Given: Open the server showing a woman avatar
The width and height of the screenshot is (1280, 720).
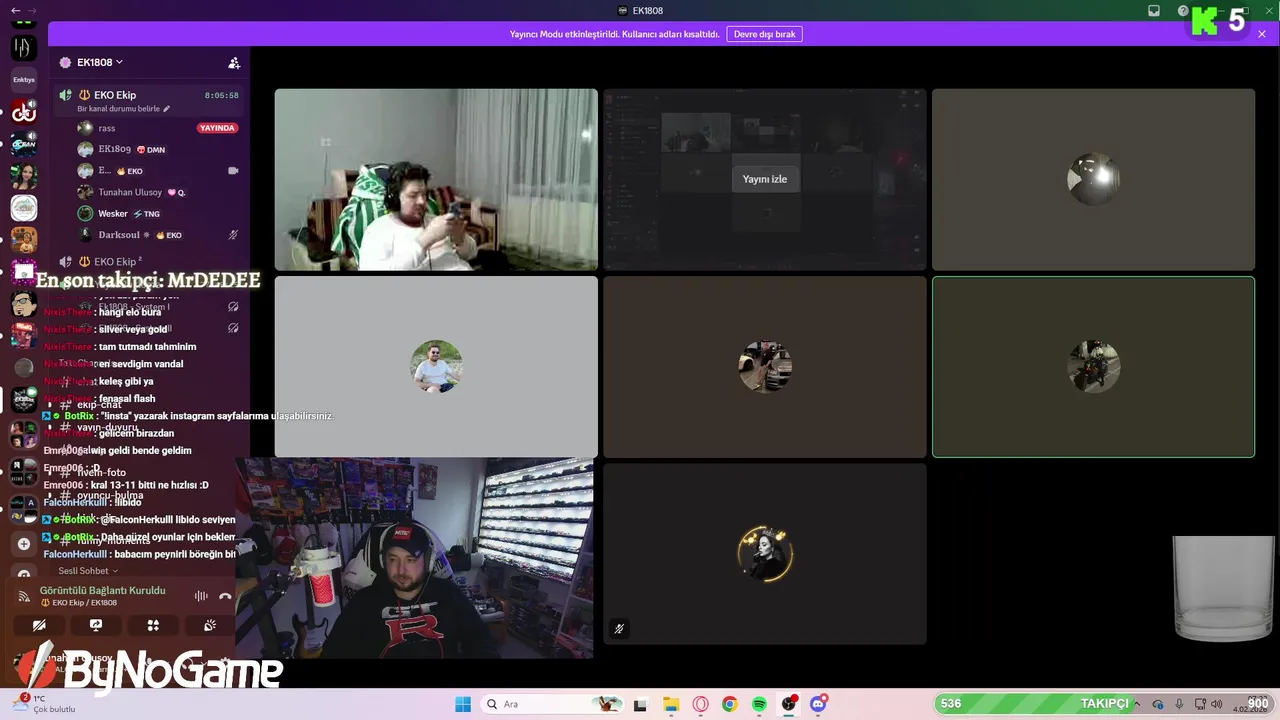Looking at the screenshot, I should click(24, 176).
